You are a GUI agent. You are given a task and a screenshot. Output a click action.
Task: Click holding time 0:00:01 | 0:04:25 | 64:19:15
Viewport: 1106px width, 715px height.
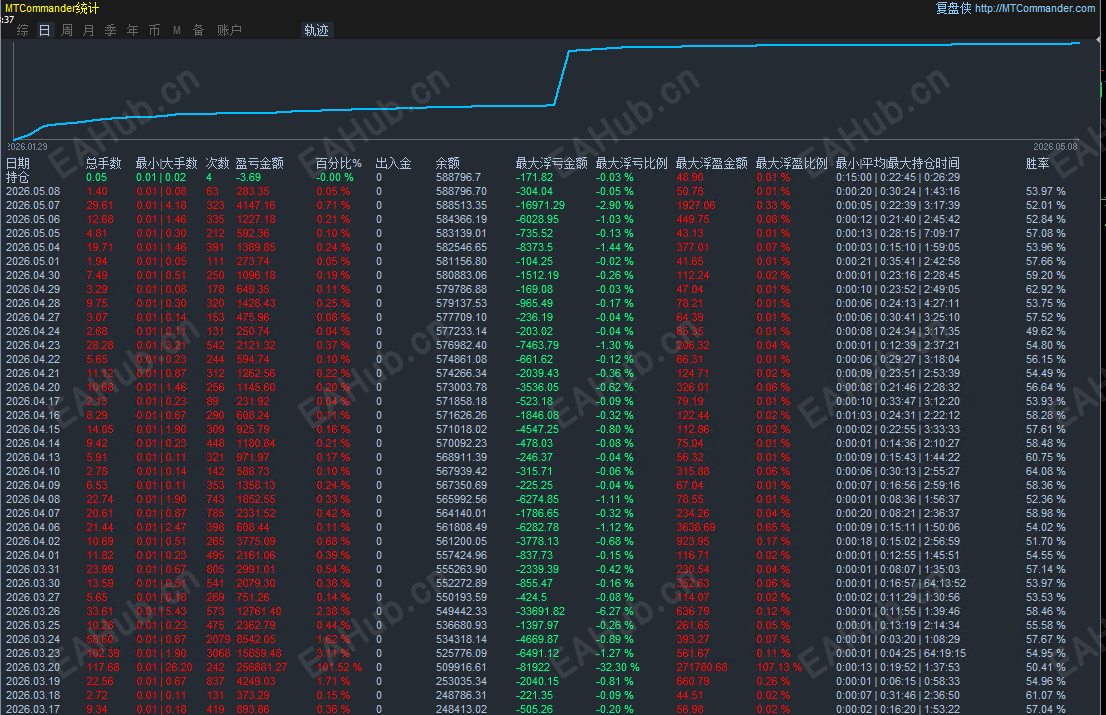(x=901, y=654)
